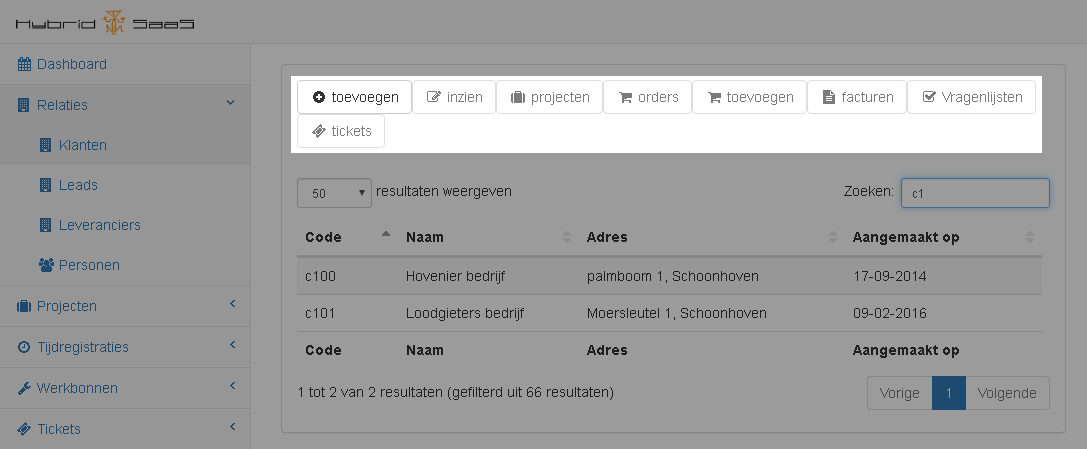This screenshot has height=449, width=1087.
Task: Click the ticket icon on tickets button
Action: click(318, 131)
